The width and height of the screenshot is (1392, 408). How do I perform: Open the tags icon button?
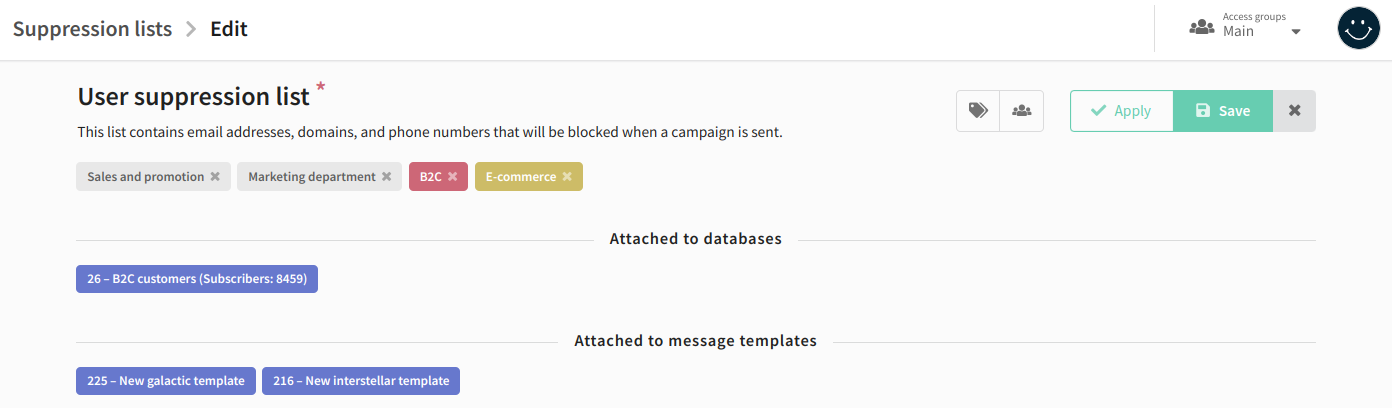(978, 111)
